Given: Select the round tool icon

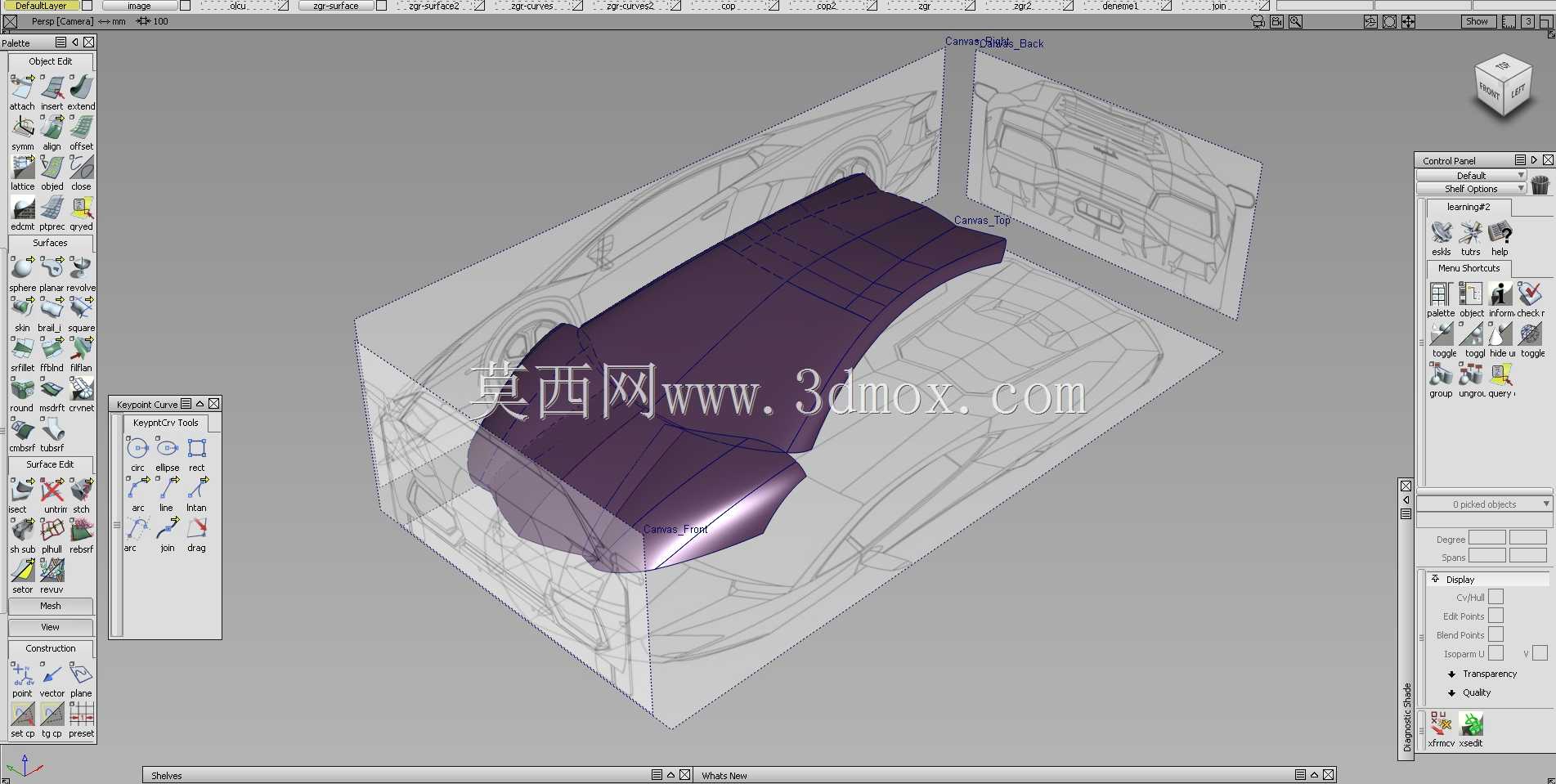Looking at the screenshot, I should point(23,389).
